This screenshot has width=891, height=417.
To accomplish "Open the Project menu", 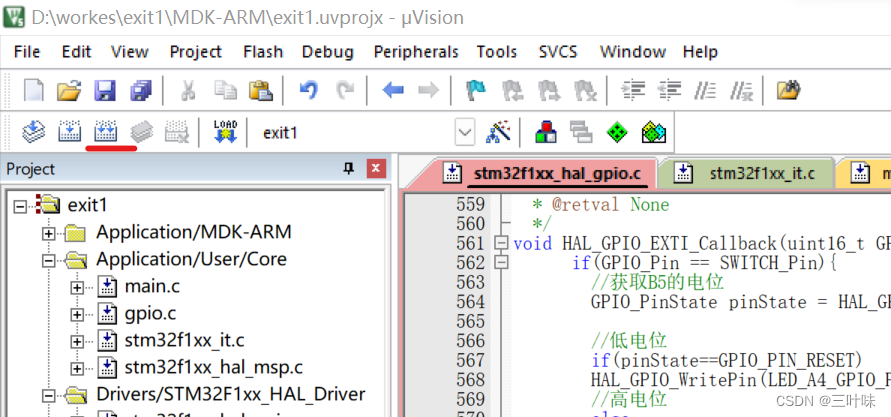I will tap(195, 52).
